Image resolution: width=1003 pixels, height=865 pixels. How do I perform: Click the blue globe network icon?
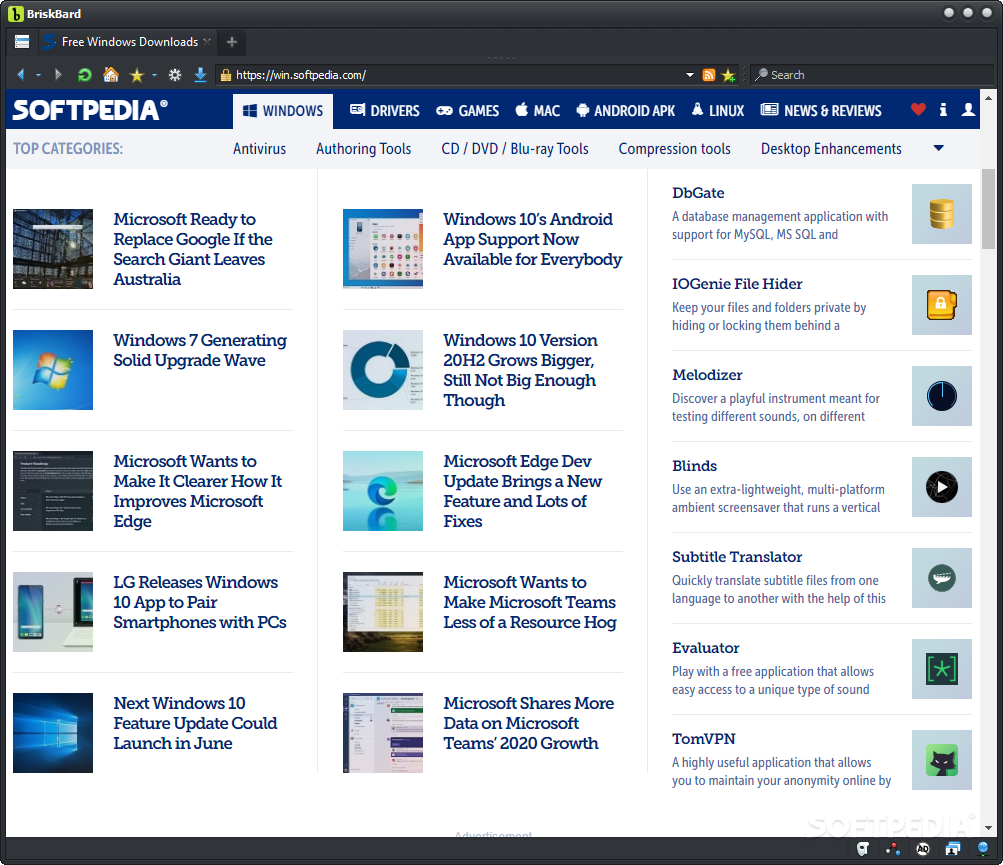pos(983,849)
